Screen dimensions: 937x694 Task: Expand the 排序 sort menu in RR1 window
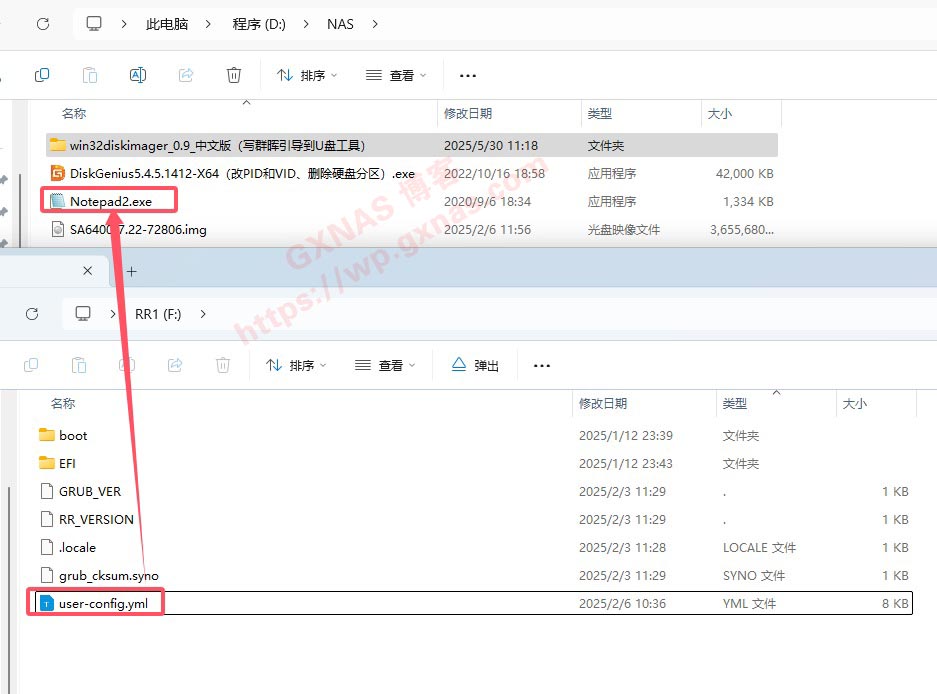297,365
